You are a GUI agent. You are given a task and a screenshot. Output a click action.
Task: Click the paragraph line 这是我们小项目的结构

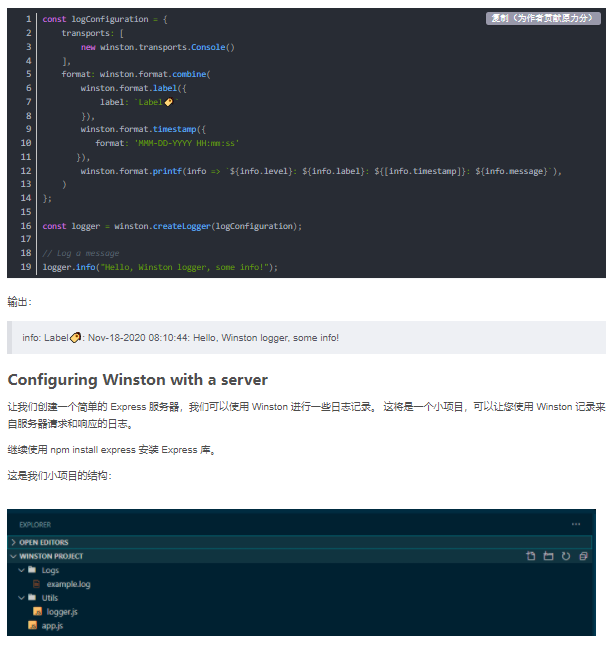[59, 475]
